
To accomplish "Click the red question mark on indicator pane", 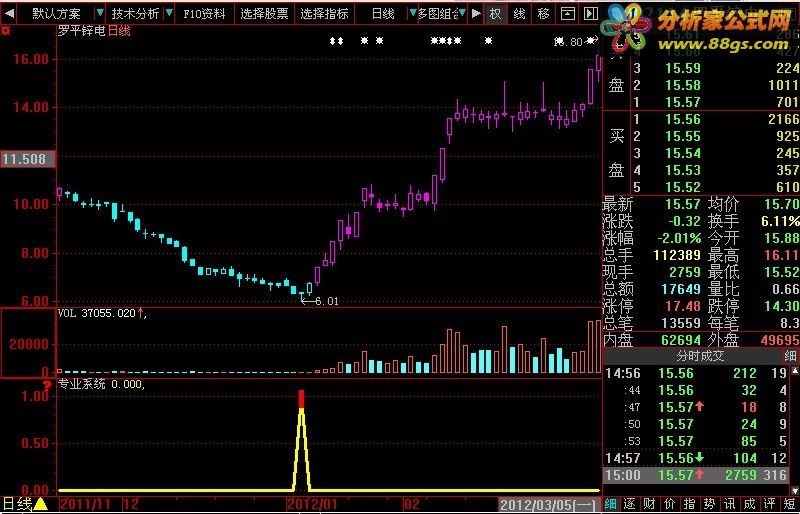I will pyautogui.click(x=49, y=385).
